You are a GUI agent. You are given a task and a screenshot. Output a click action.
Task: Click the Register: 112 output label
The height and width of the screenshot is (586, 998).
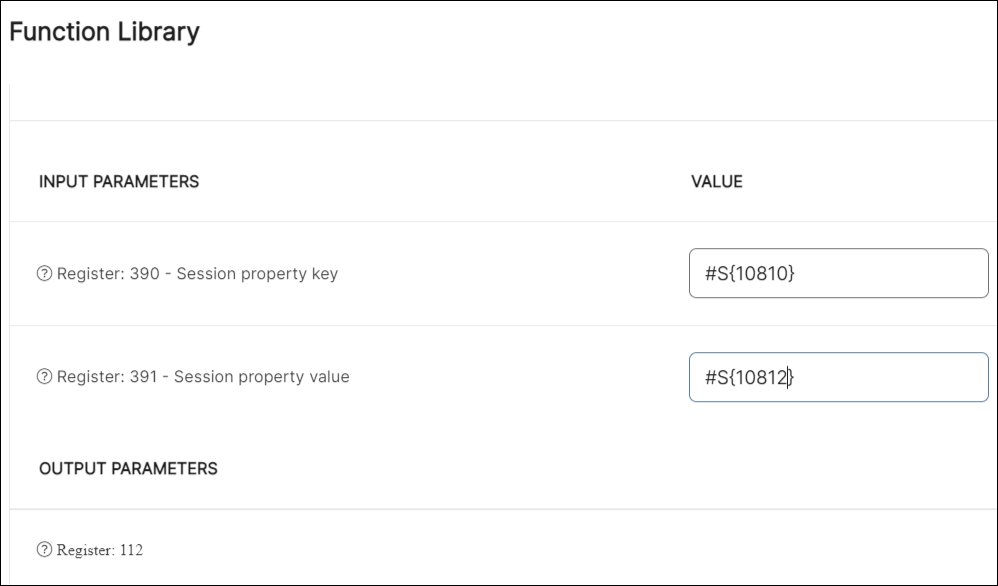(x=98, y=551)
